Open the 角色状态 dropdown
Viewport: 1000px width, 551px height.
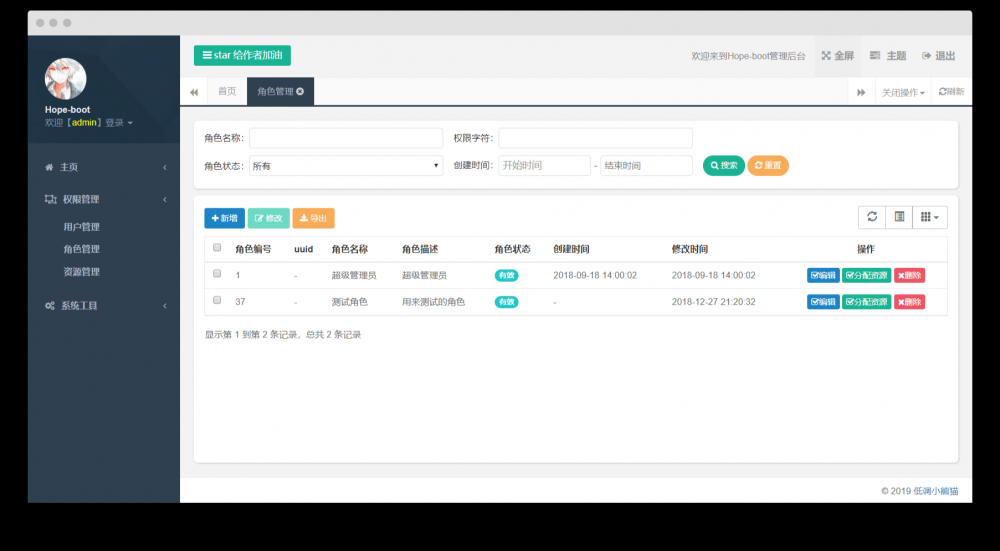pos(346,166)
